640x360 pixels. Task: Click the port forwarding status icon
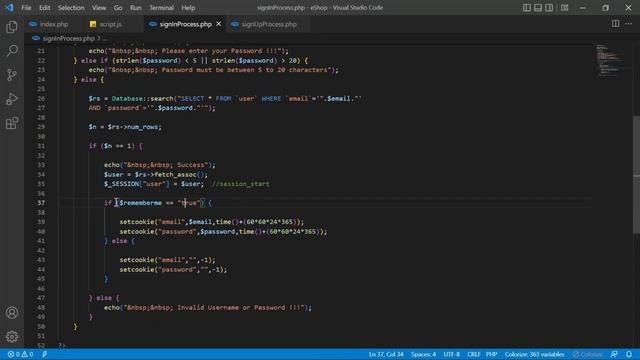click(x=44, y=354)
